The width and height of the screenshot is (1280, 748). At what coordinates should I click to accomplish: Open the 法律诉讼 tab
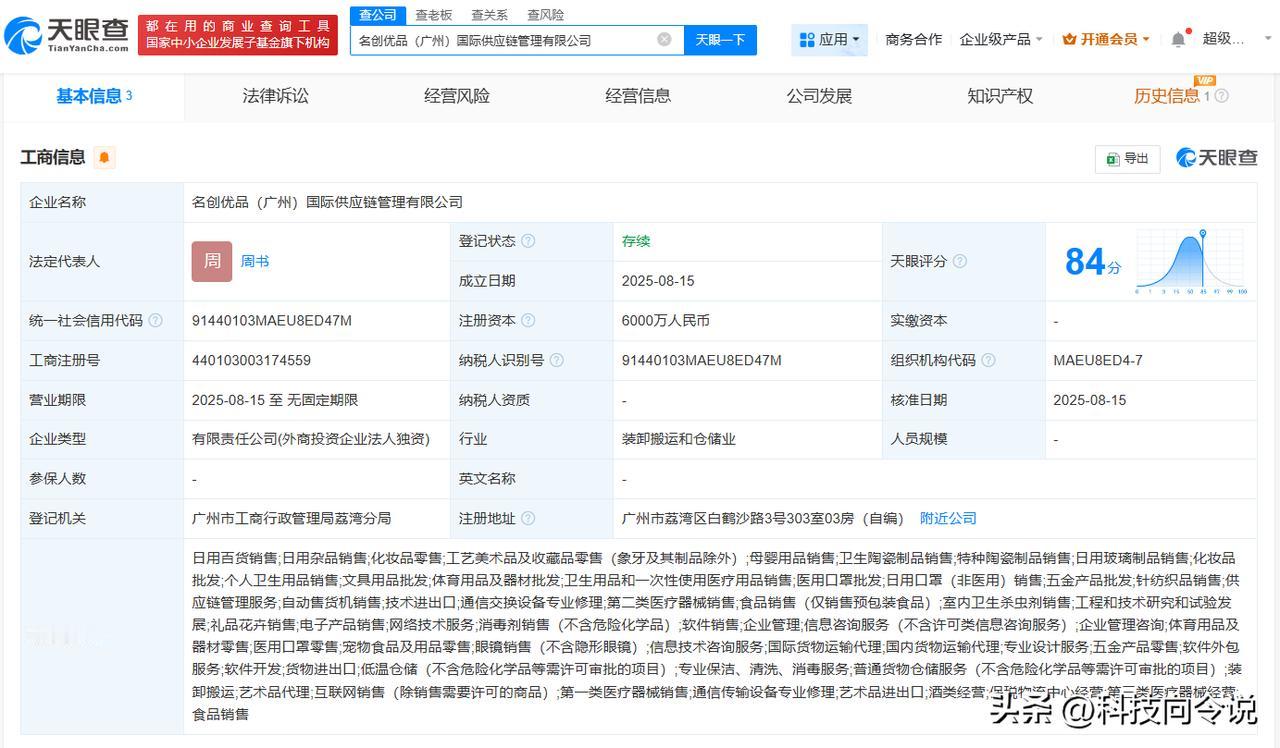[x=275, y=96]
